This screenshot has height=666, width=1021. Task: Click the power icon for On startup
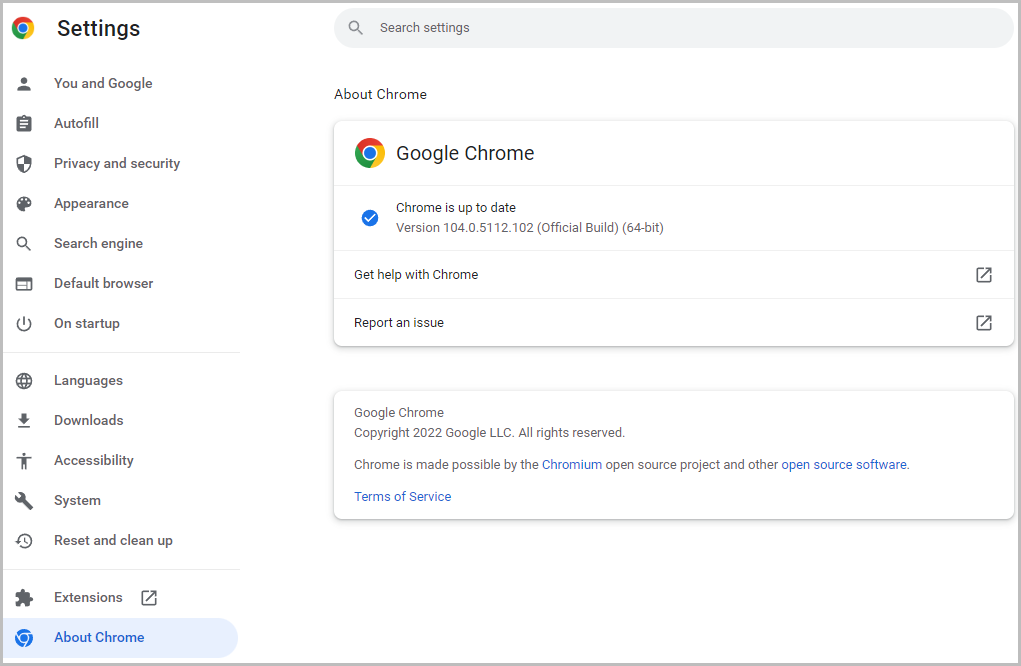(24, 324)
